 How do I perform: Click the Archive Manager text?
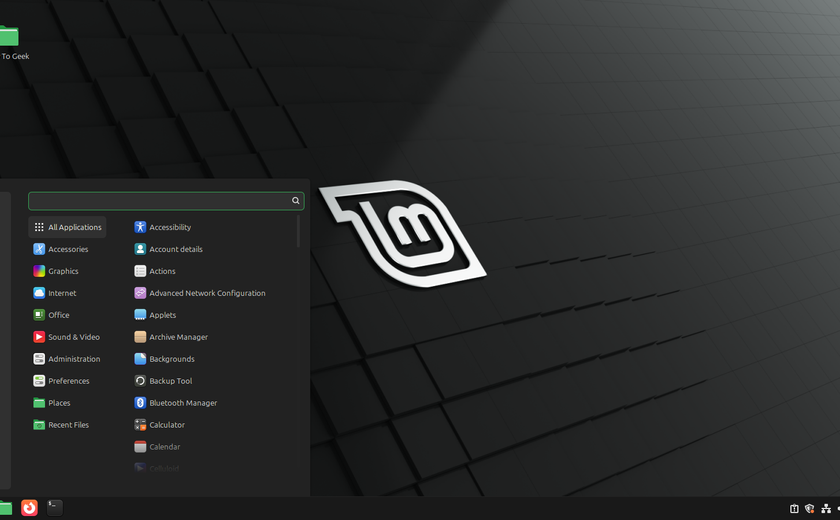tap(178, 337)
